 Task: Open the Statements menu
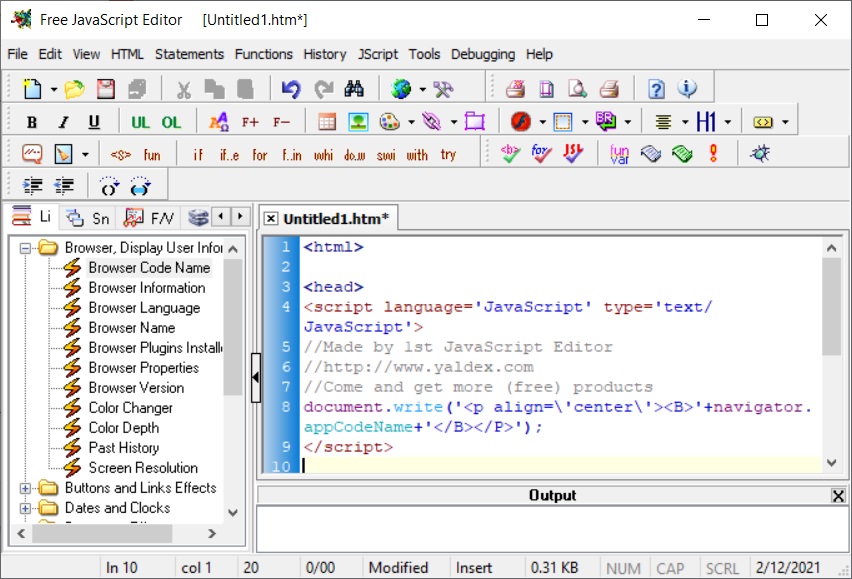point(189,54)
